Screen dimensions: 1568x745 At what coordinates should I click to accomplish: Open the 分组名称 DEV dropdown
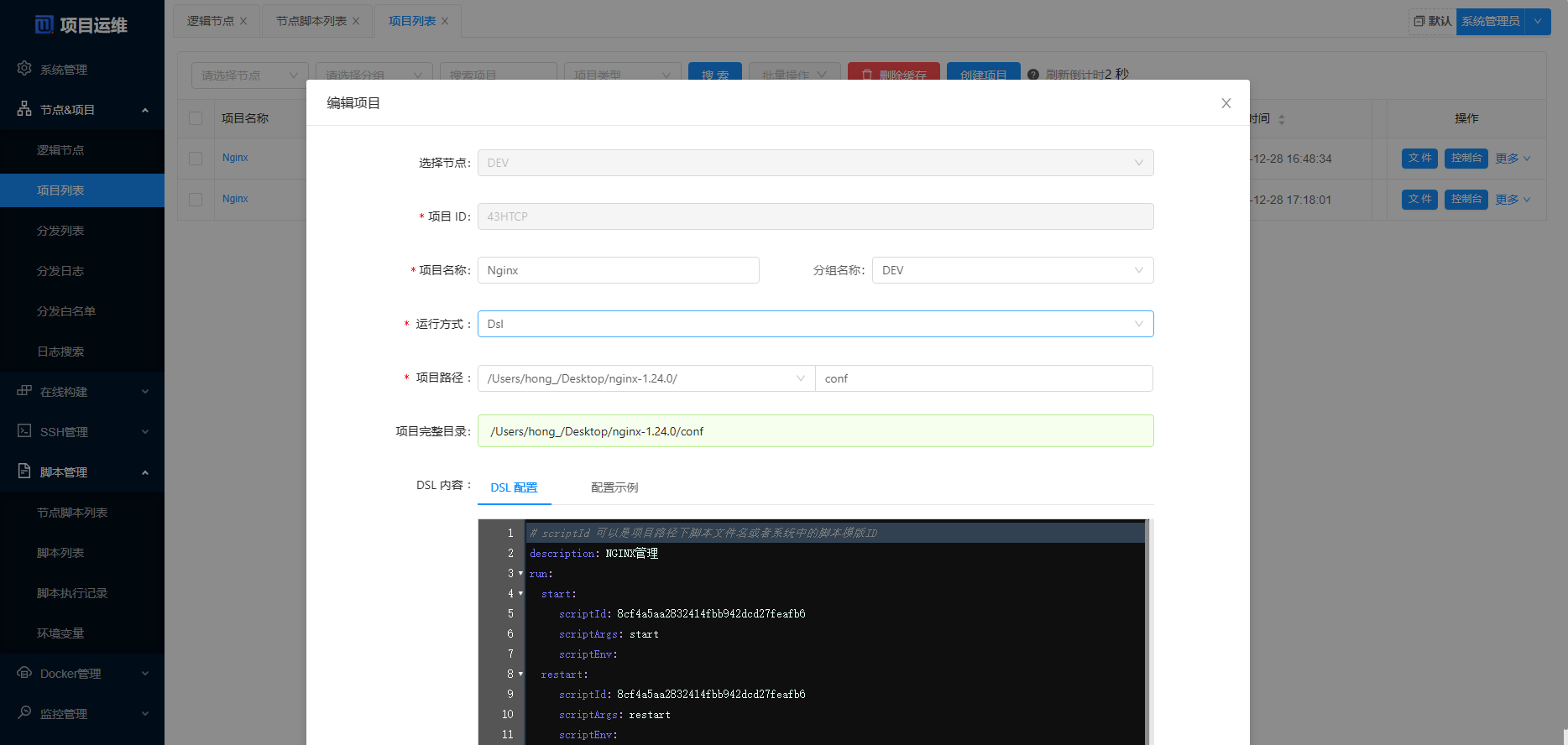click(x=1012, y=270)
